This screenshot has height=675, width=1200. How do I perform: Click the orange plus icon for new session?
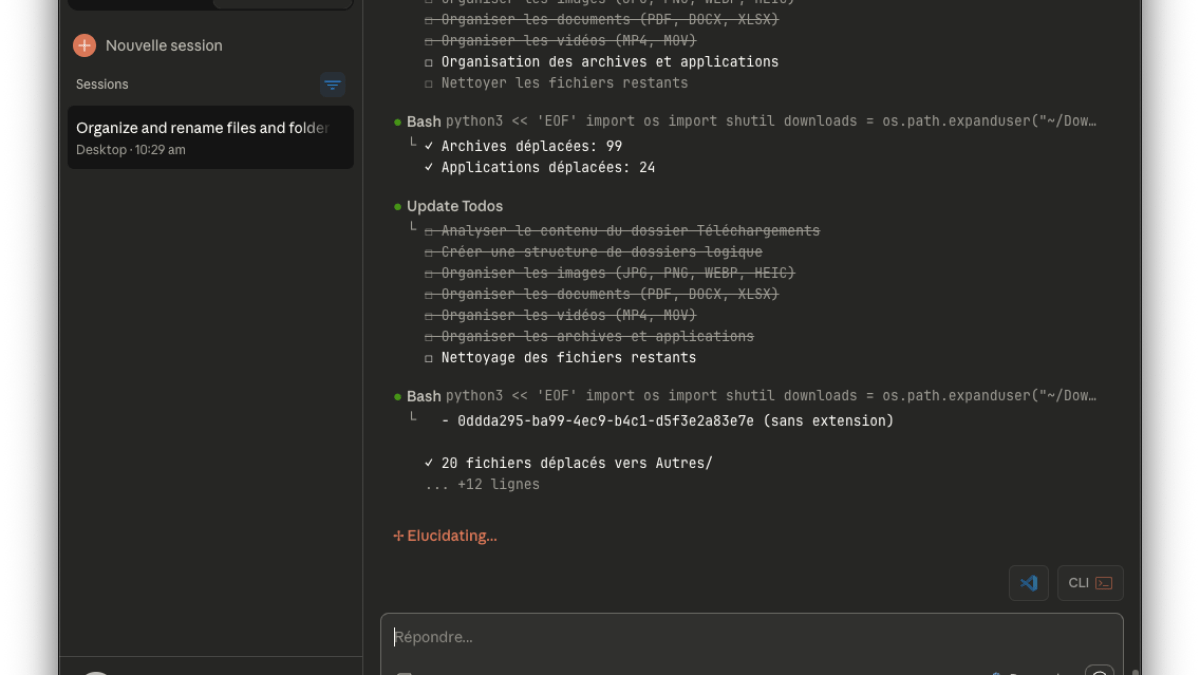click(84, 45)
